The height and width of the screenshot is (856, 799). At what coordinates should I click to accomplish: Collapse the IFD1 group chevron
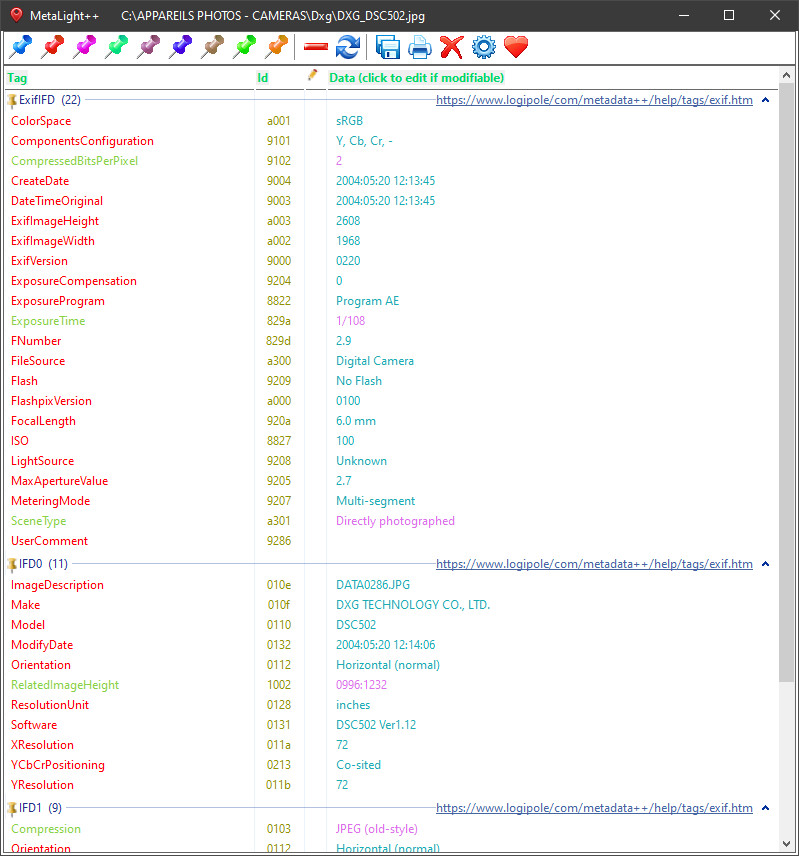coord(765,808)
